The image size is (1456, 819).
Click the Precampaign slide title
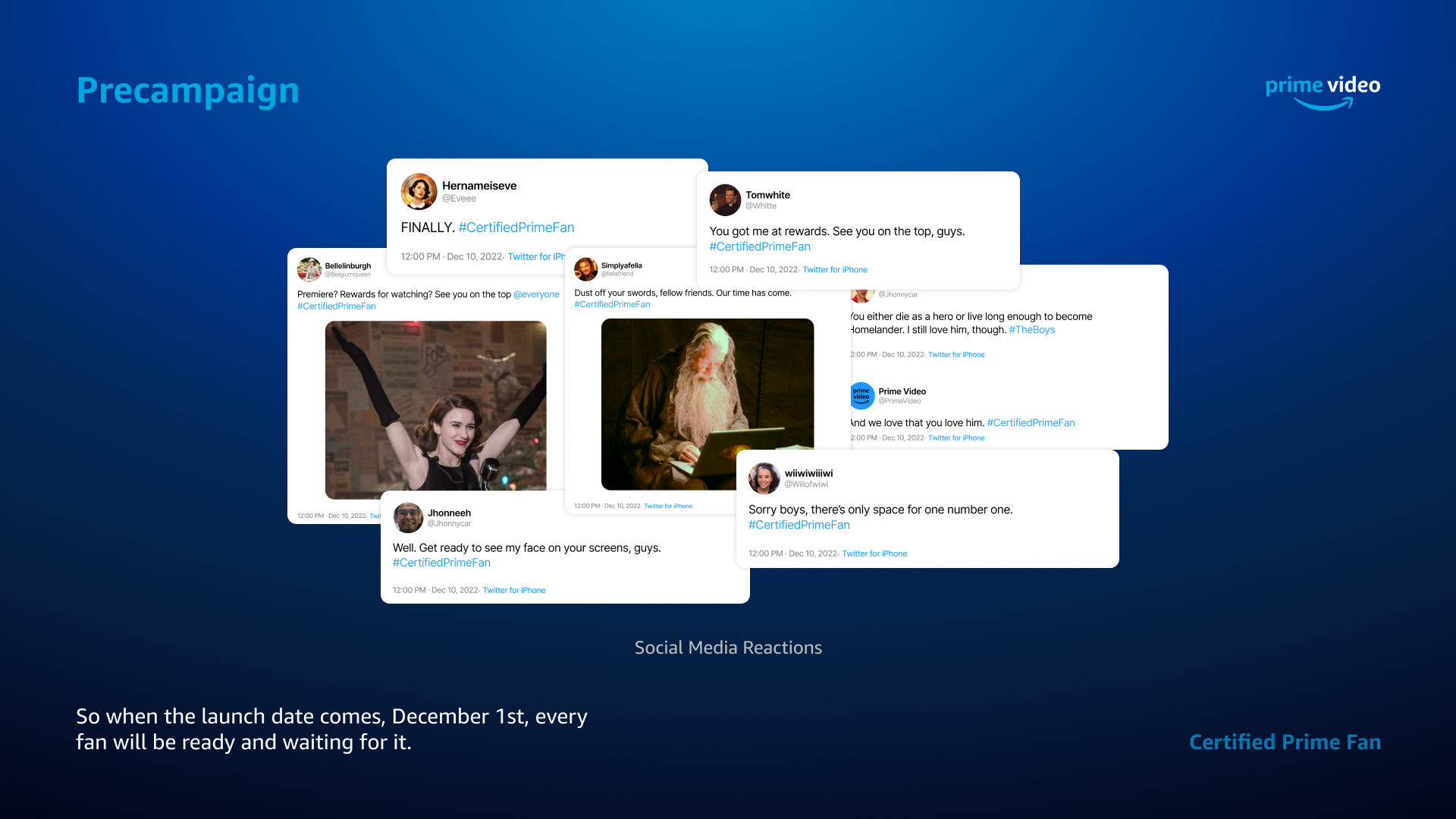pyautogui.click(x=188, y=91)
